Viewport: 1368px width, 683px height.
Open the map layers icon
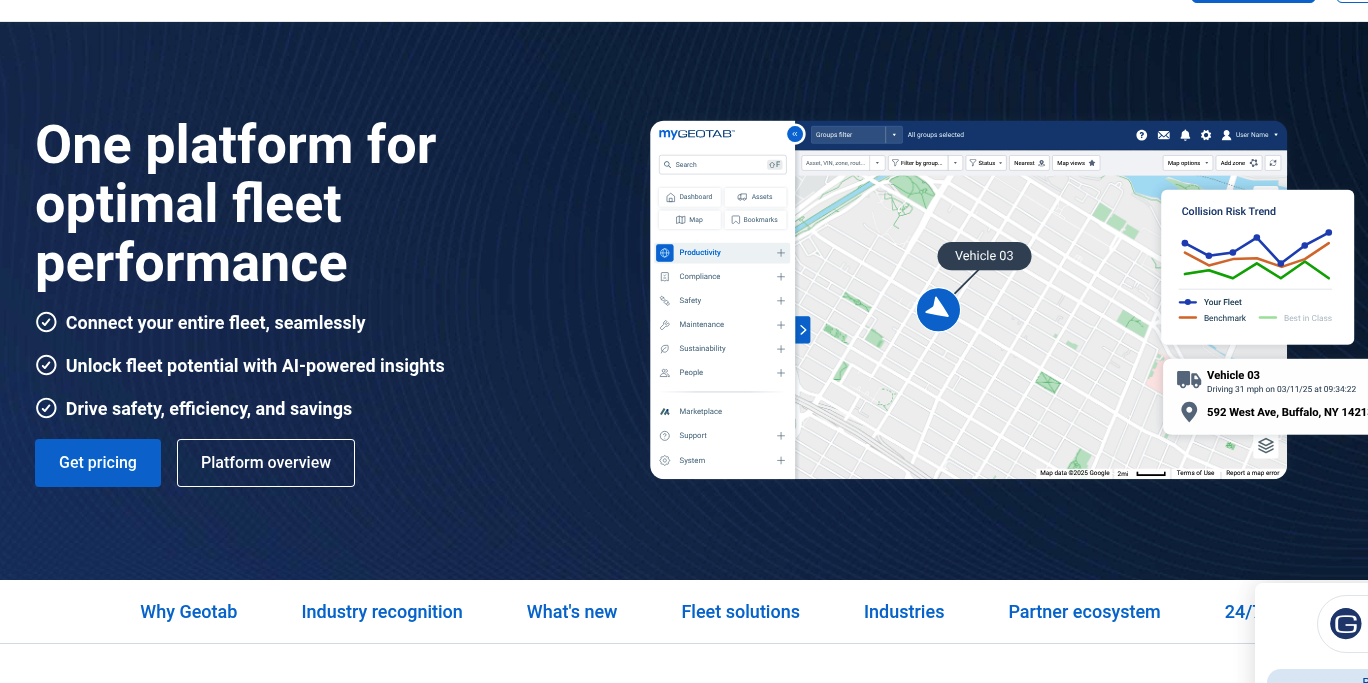click(1265, 446)
